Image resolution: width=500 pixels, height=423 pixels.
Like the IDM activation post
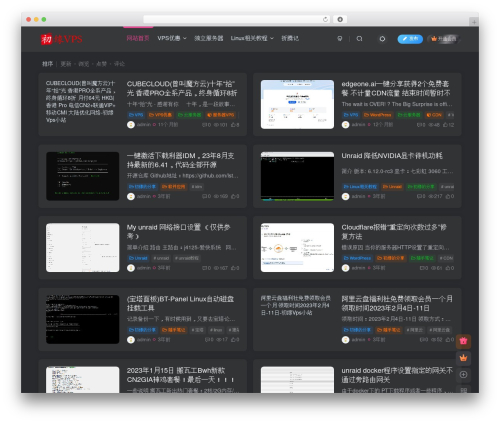(235, 196)
